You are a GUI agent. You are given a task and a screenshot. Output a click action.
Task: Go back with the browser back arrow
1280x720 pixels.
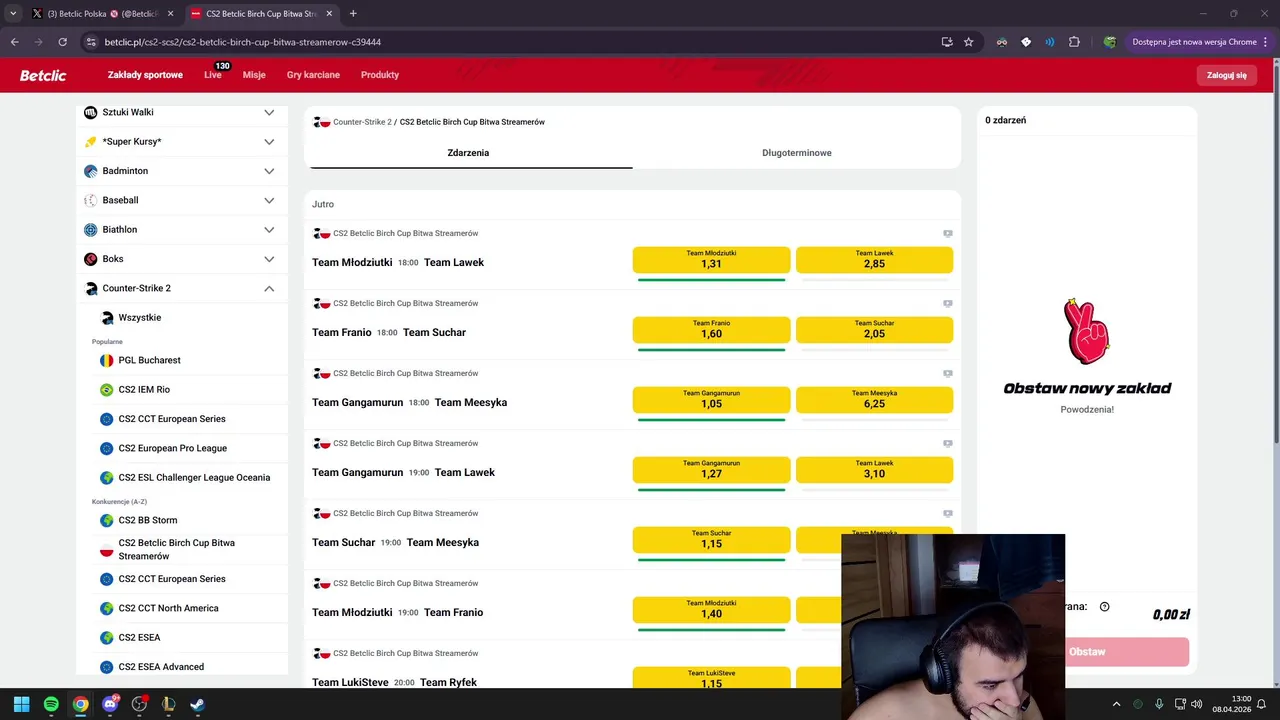(x=14, y=42)
